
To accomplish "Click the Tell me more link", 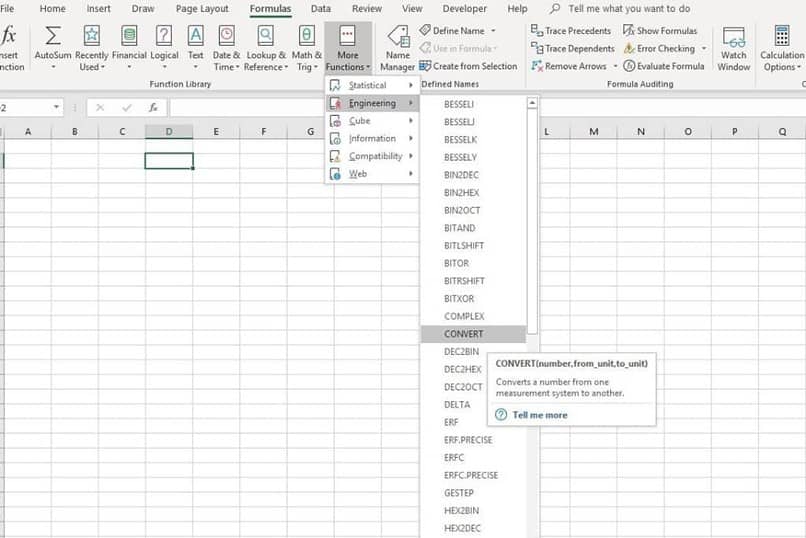I will 540,415.
